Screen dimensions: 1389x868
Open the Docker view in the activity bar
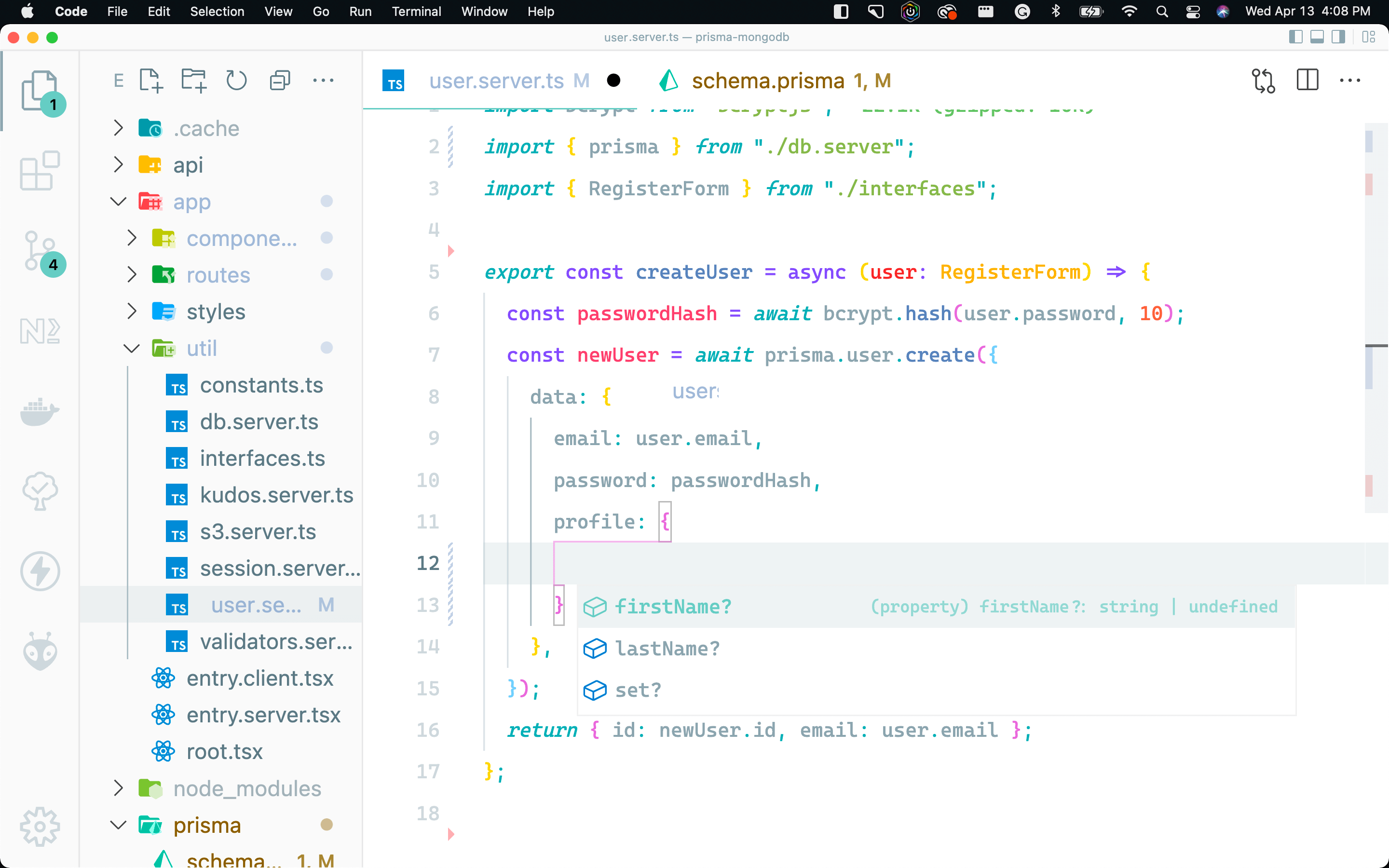[x=39, y=412]
